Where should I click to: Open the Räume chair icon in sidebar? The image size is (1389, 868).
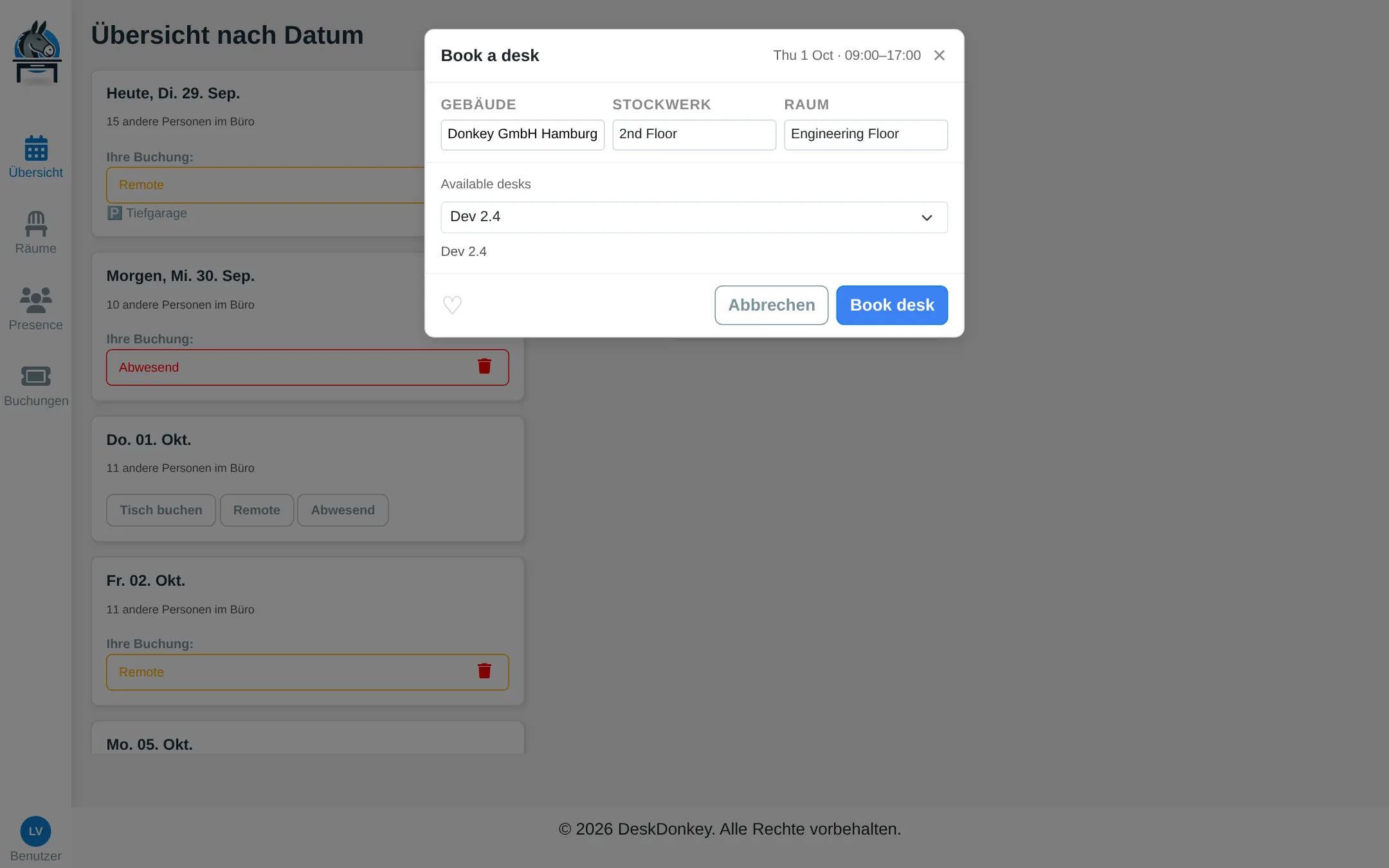click(x=36, y=224)
